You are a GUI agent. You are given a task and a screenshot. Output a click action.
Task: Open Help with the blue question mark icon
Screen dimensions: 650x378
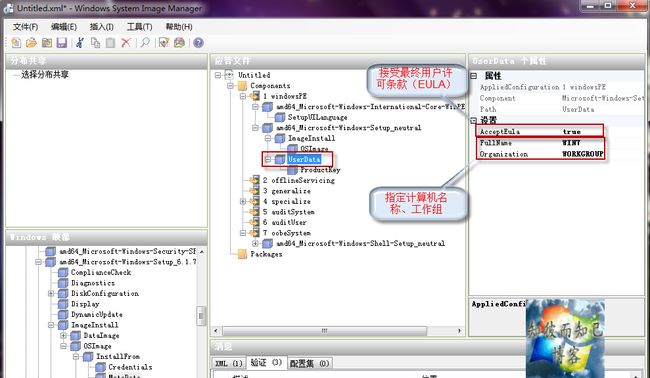pyautogui.click(x=199, y=42)
